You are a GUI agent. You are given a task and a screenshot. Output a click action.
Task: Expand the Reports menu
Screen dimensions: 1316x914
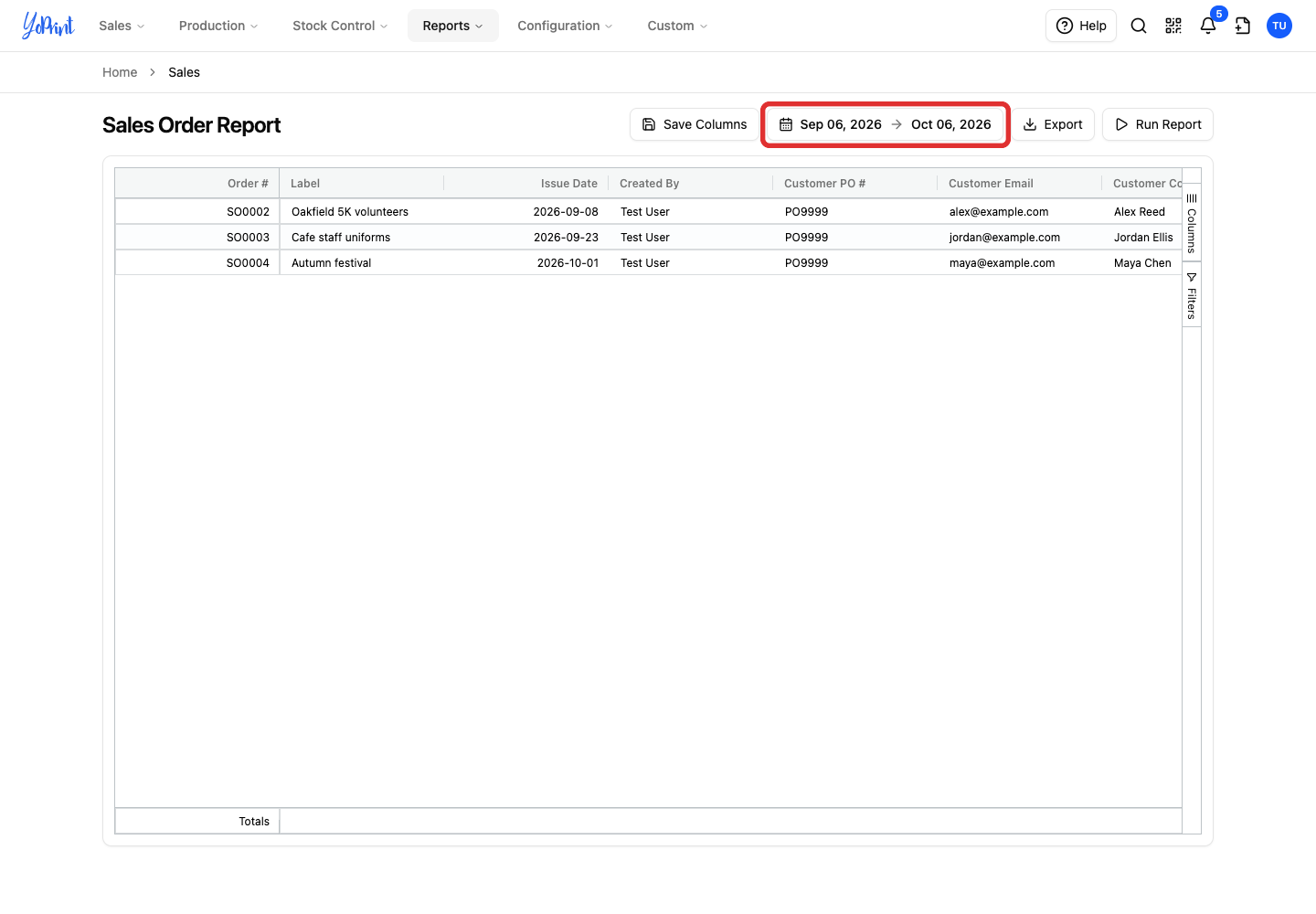pos(453,26)
